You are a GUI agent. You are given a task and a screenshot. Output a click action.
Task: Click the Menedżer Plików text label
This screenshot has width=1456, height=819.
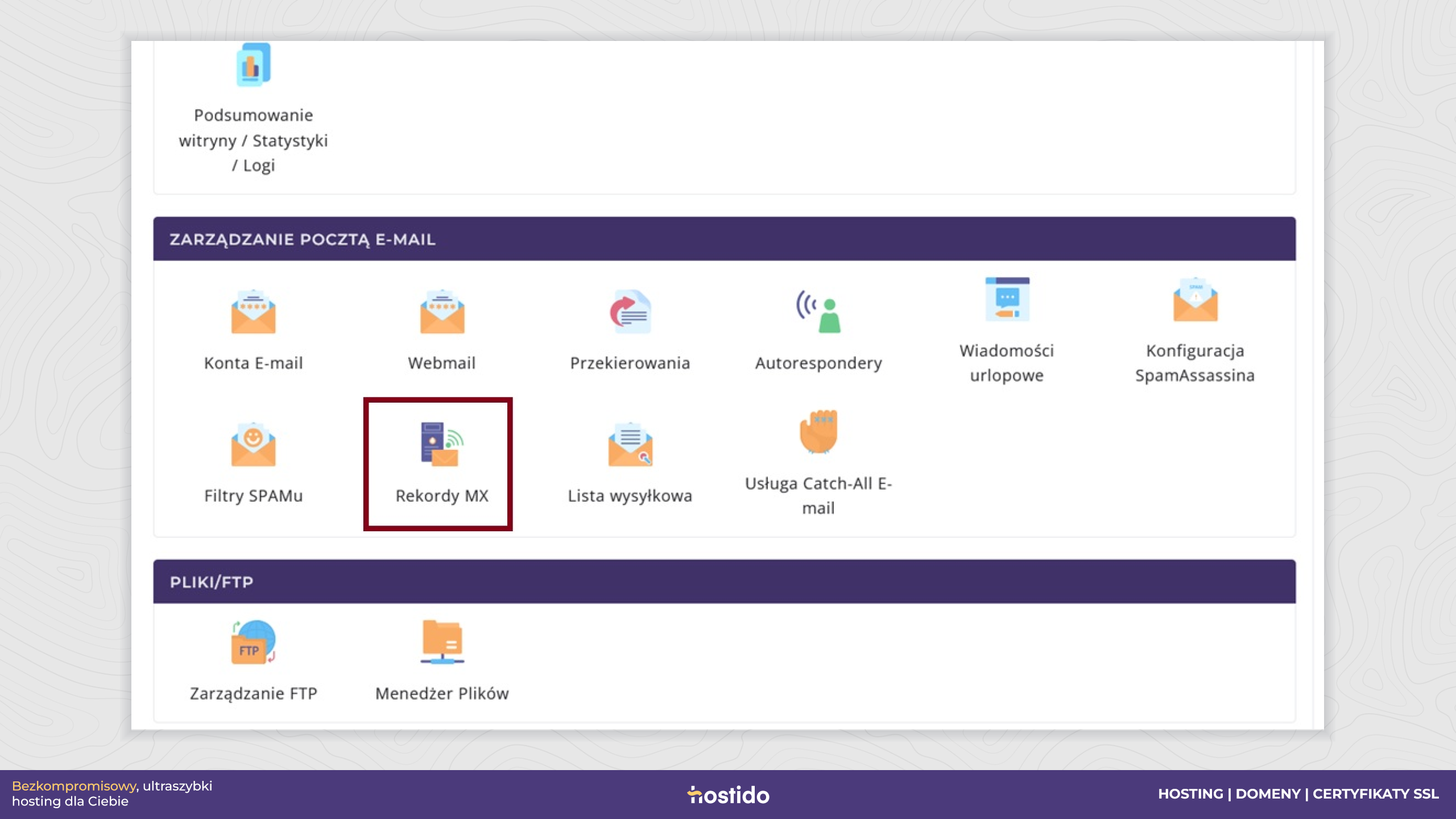point(442,694)
